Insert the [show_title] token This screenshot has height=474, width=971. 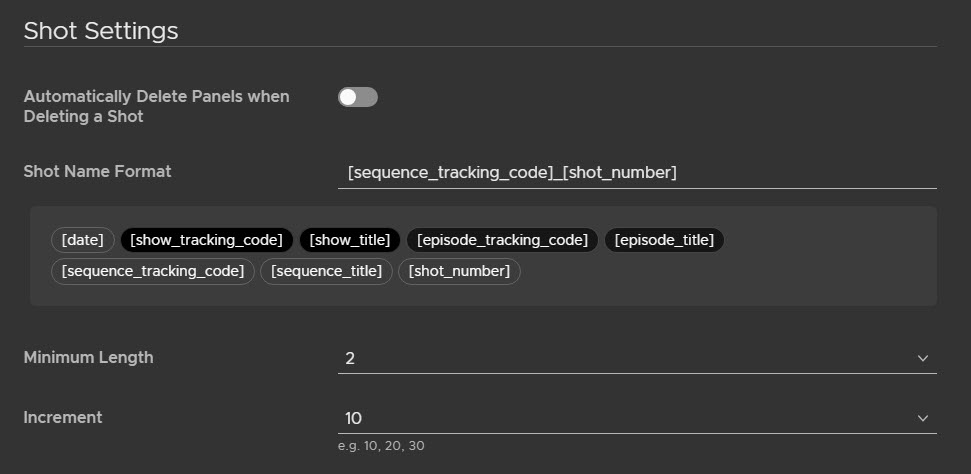click(x=350, y=240)
